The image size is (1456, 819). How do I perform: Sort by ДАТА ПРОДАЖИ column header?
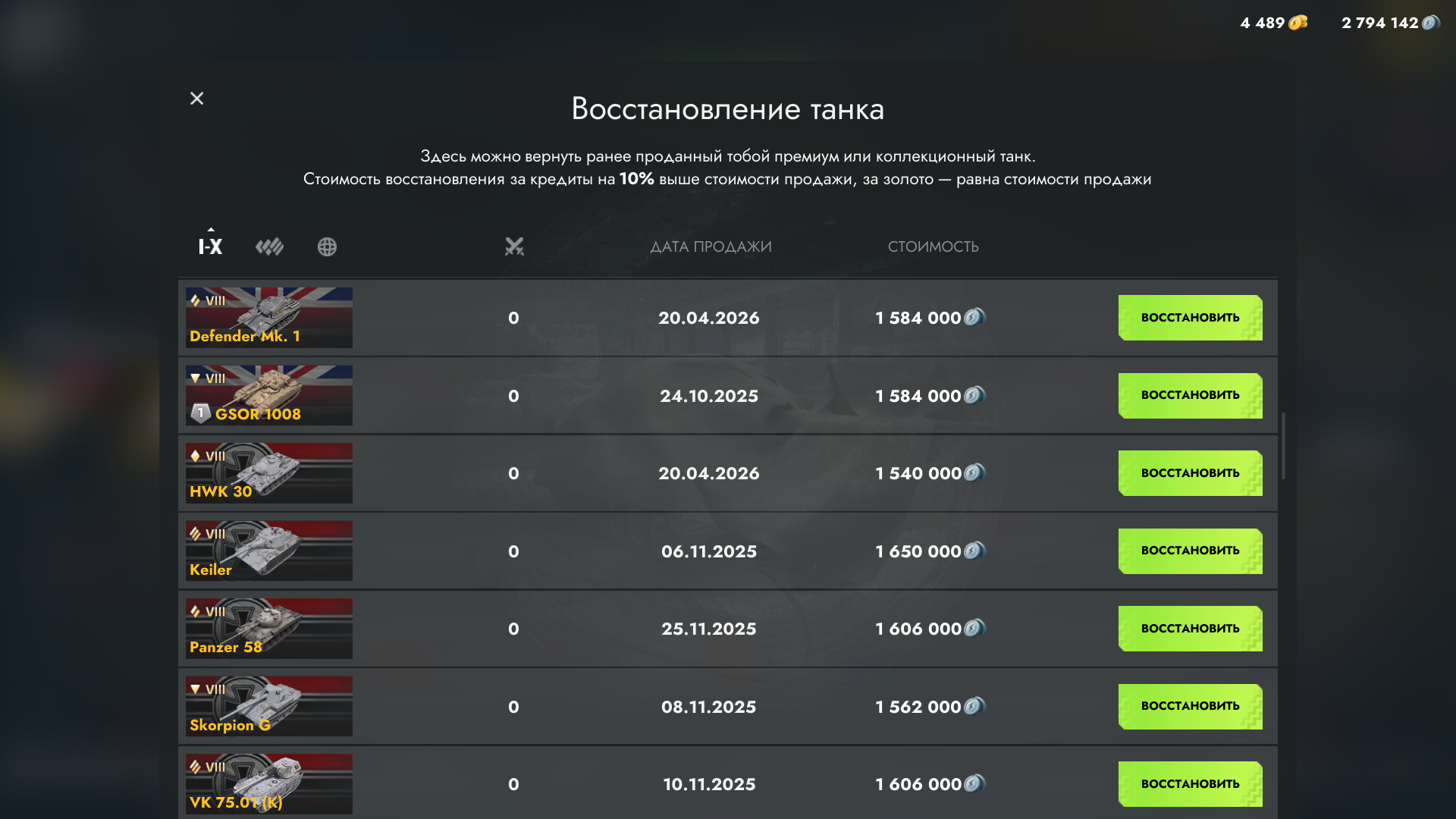[711, 246]
